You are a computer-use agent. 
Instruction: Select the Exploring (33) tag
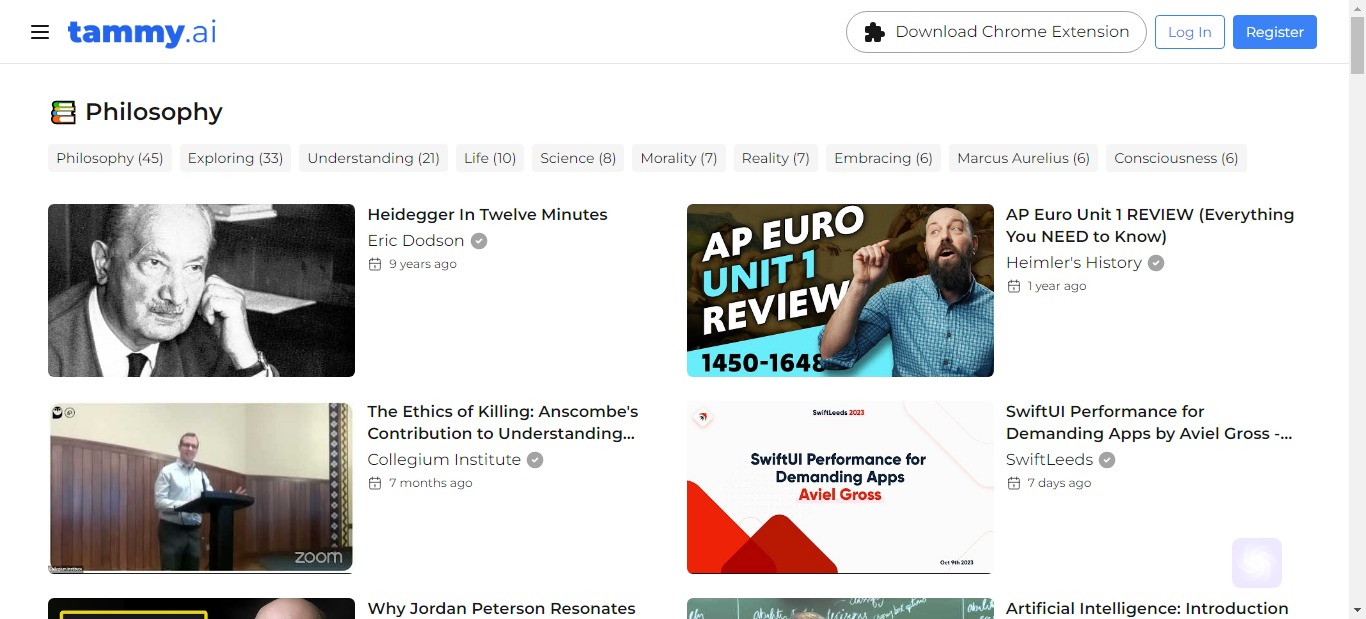click(235, 158)
